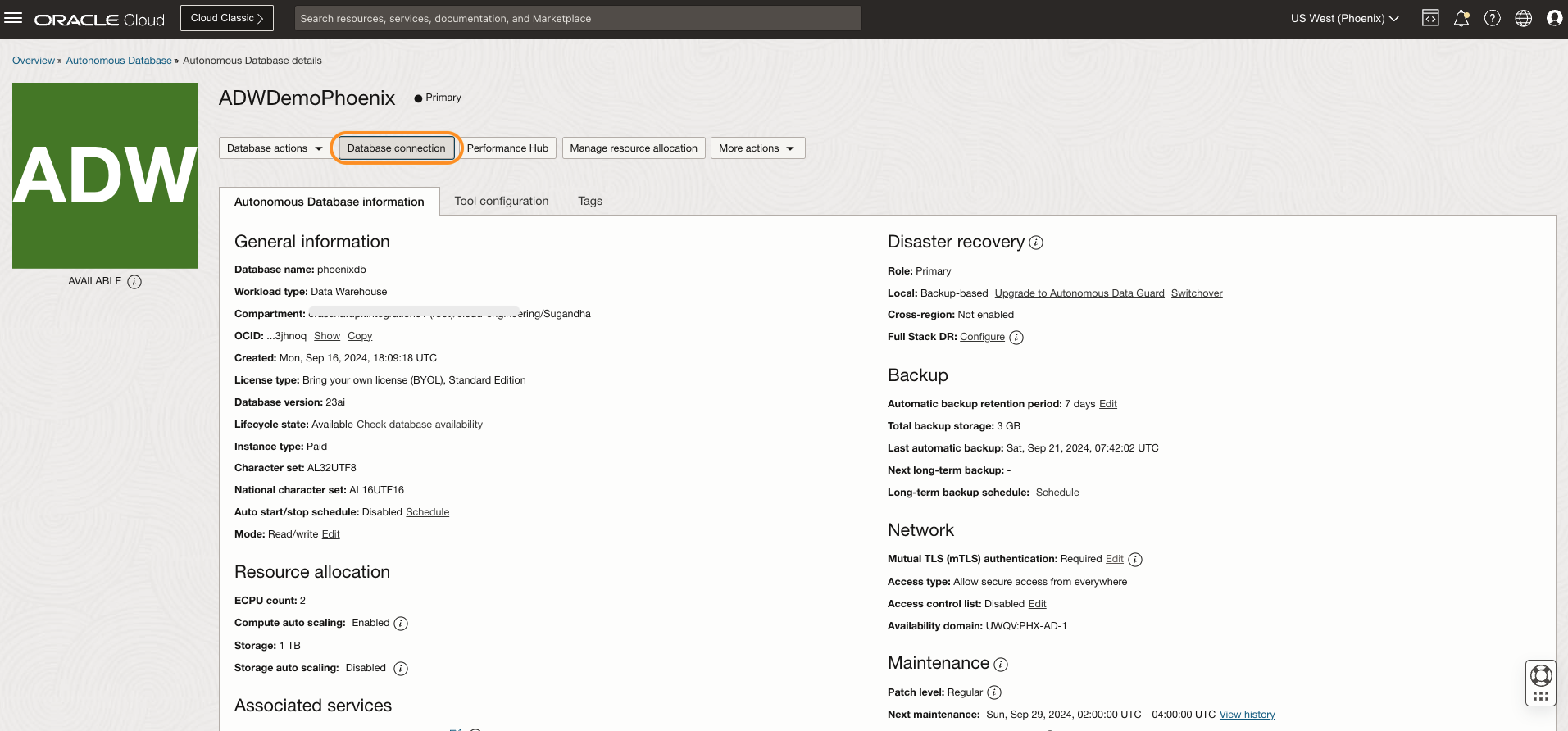
Task: Open the notifications bell
Action: click(1461, 18)
